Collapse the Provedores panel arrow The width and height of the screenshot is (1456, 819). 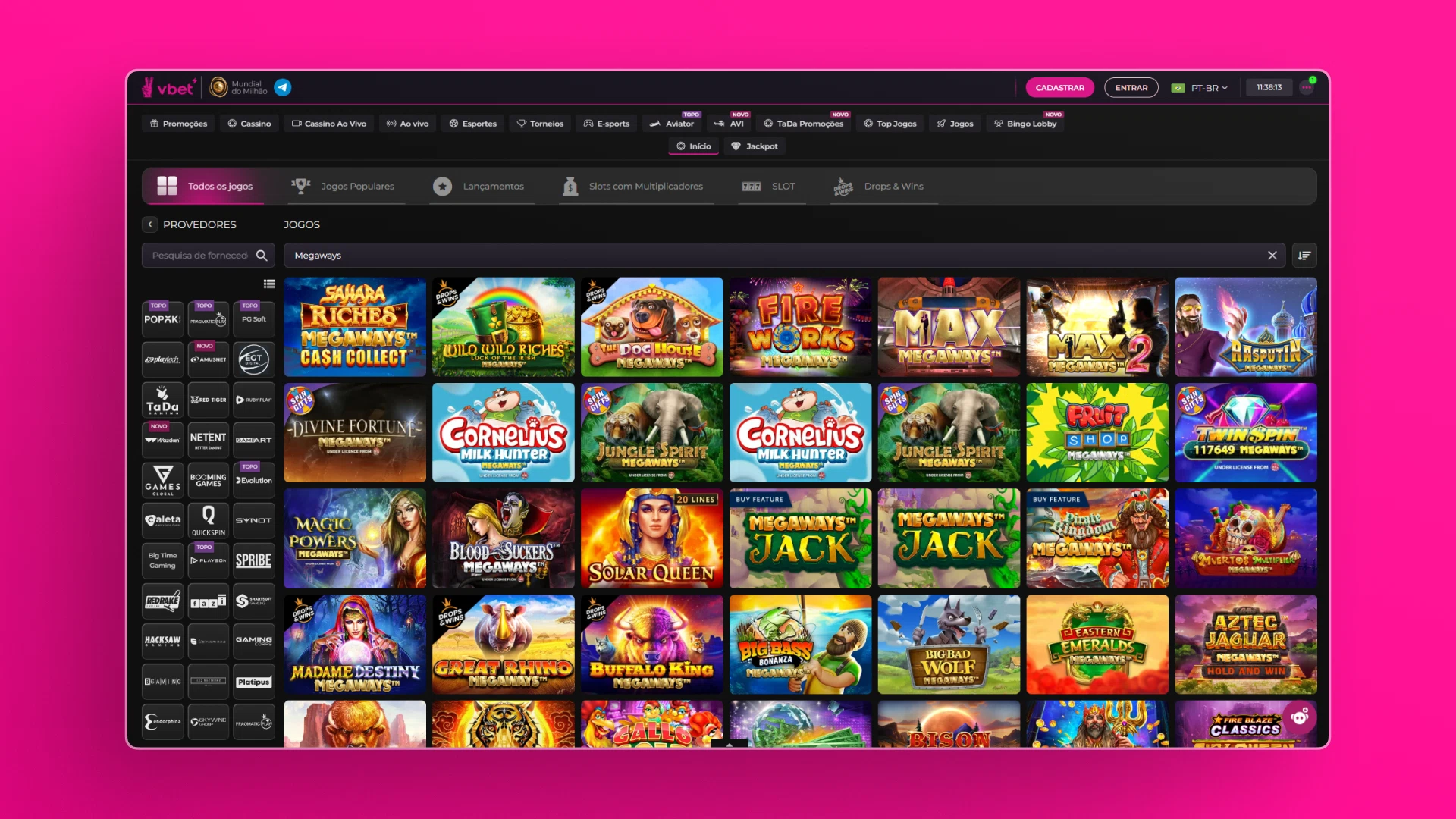(150, 224)
